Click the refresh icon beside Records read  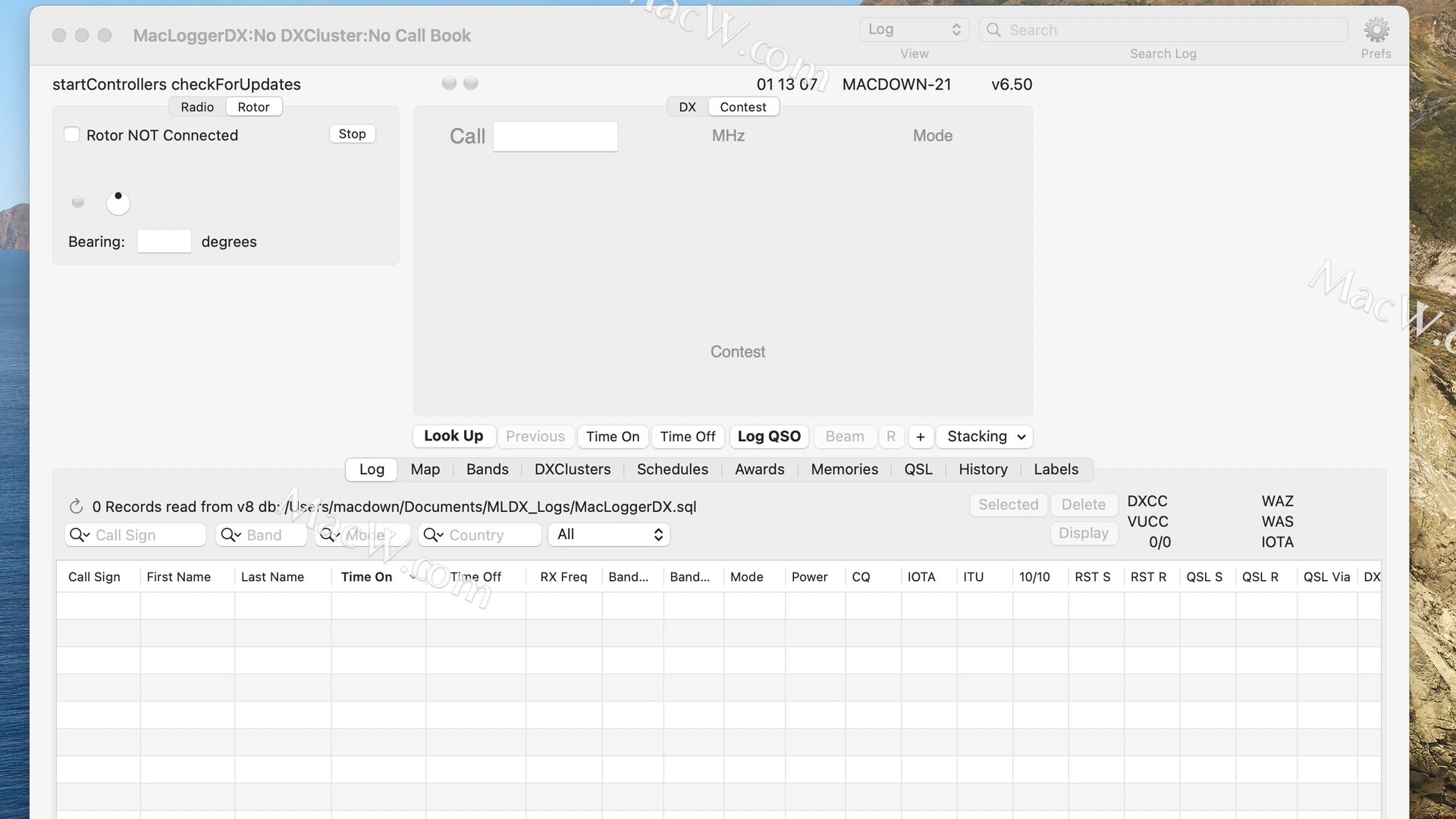(x=76, y=507)
